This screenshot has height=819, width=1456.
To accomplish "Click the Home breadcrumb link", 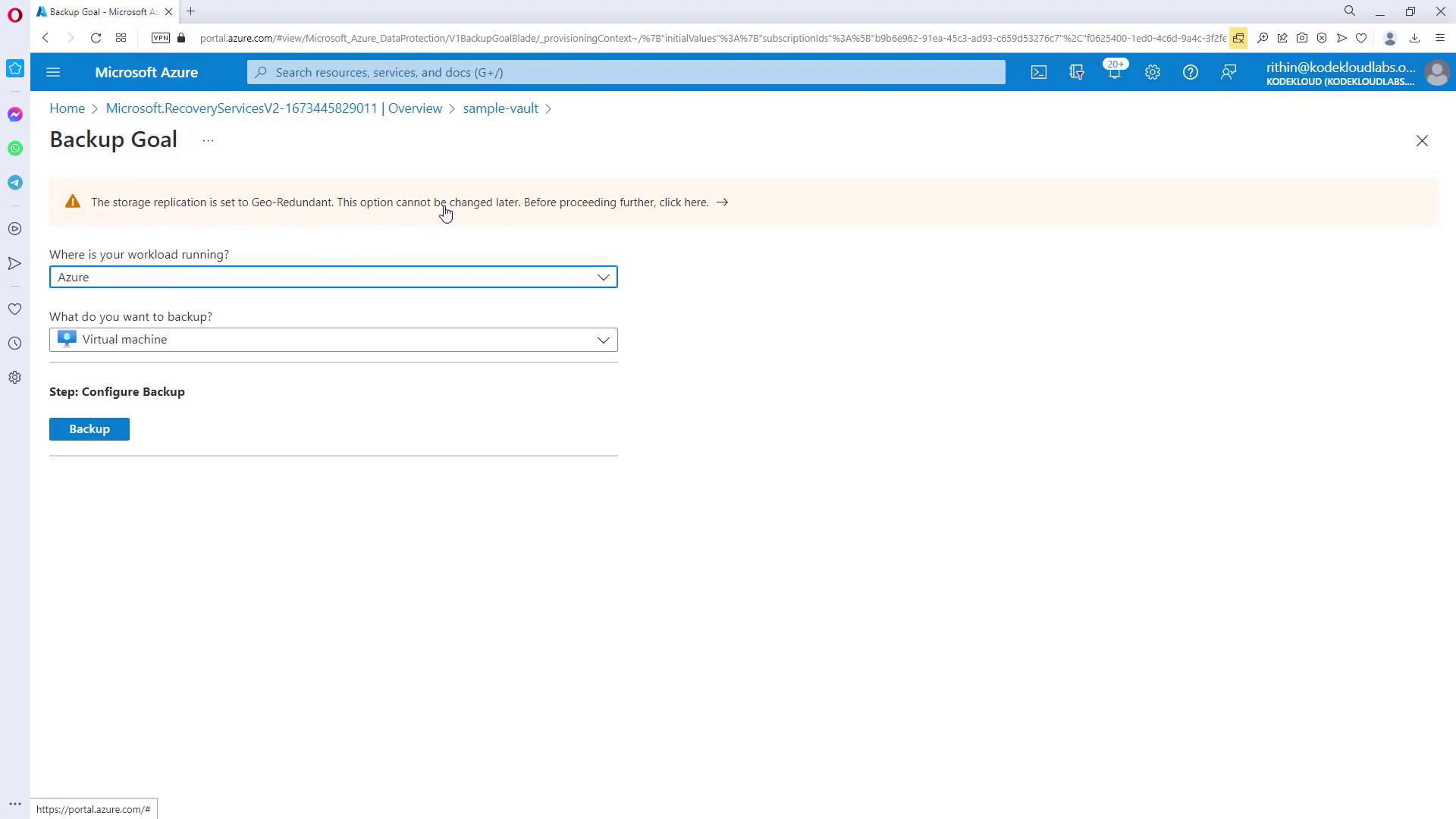I will click(x=67, y=108).
